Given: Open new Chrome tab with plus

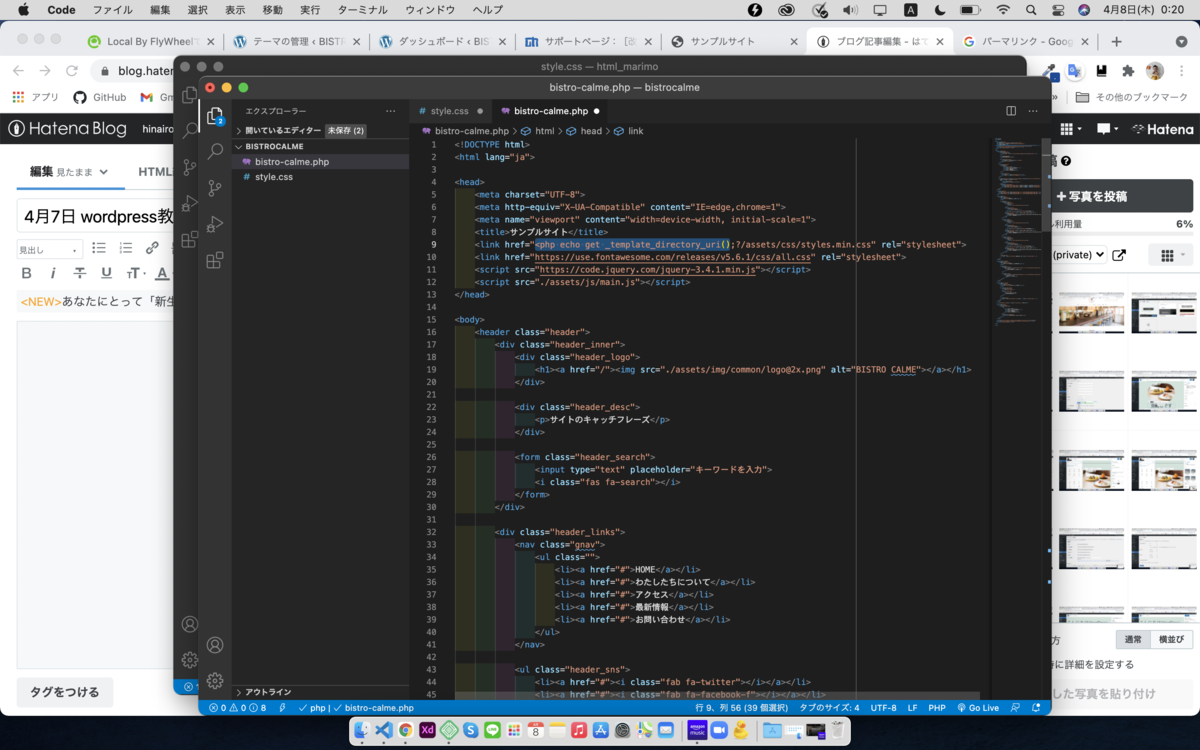Looking at the screenshot, I should (x=1116, y=42).
